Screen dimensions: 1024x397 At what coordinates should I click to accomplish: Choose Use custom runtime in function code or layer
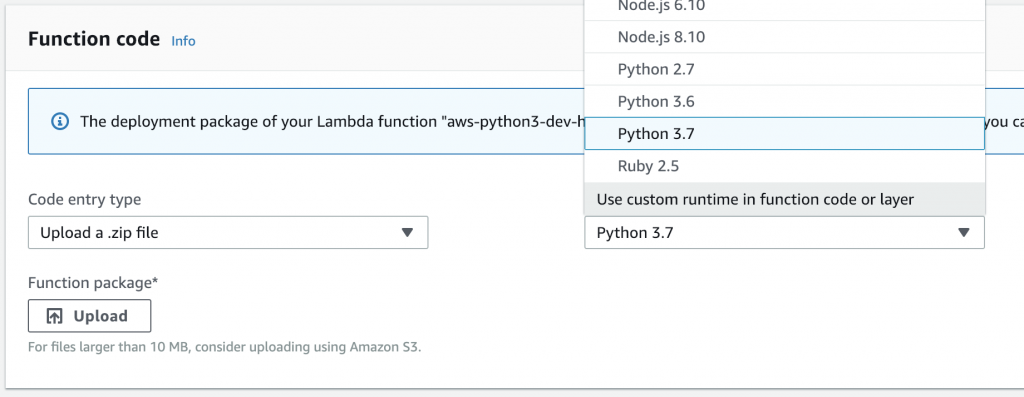(x=784, y=199)
